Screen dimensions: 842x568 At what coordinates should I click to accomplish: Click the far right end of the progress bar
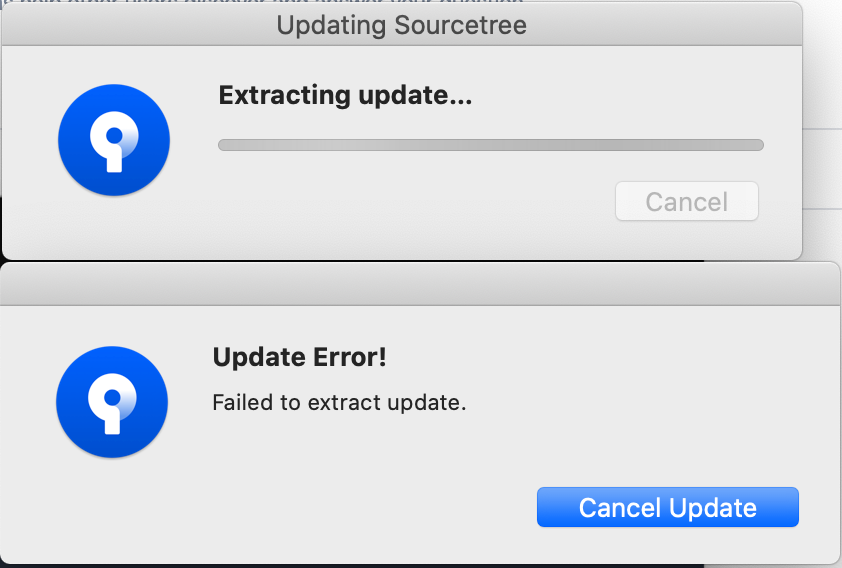coord(758,145)
